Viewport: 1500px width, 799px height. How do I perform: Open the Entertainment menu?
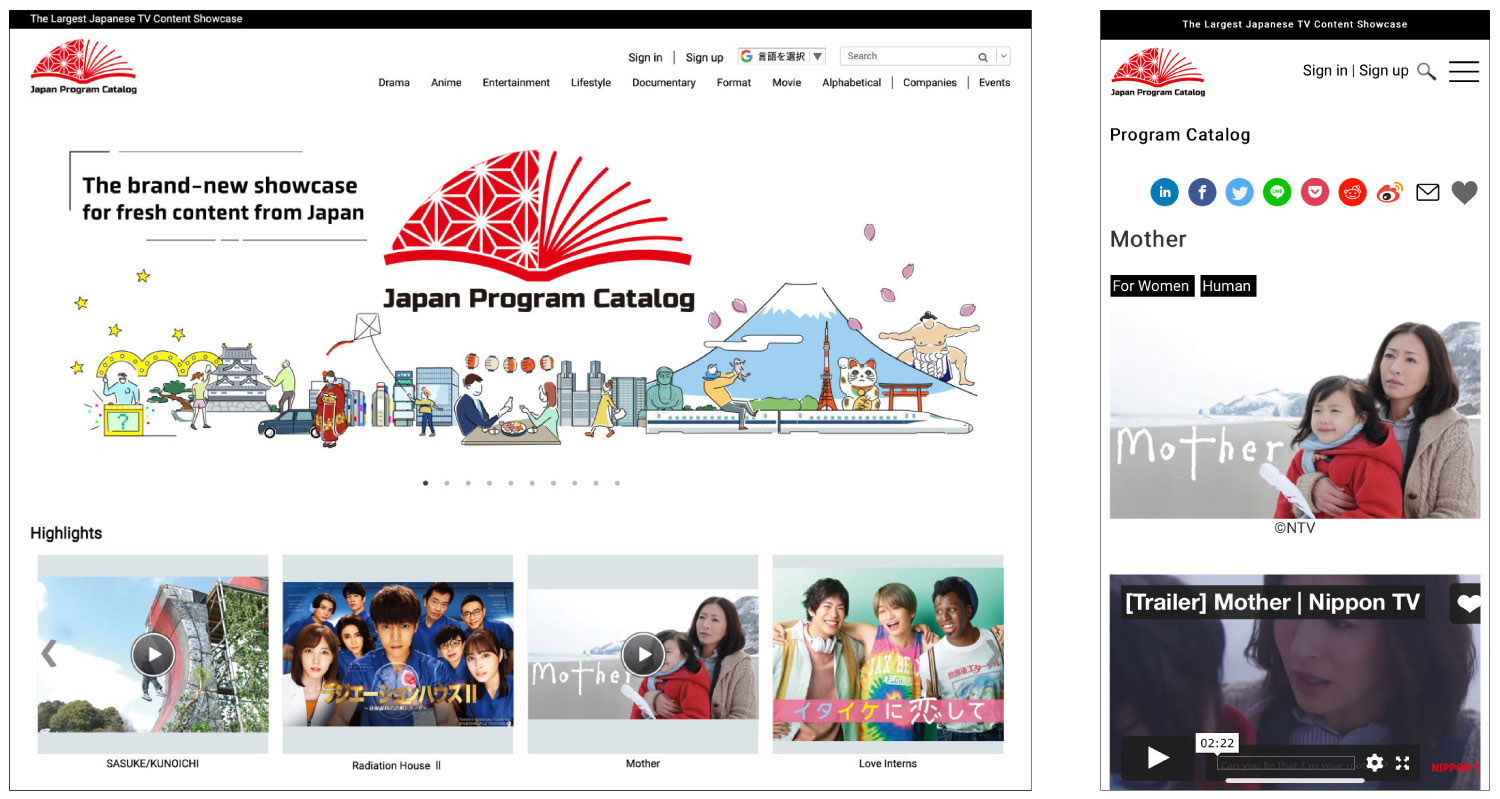tap(516, 83)
